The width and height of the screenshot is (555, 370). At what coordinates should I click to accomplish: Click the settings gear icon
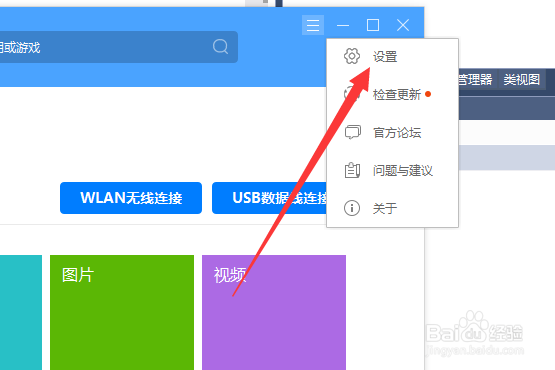pyautogui.click(x=352, y=56)
